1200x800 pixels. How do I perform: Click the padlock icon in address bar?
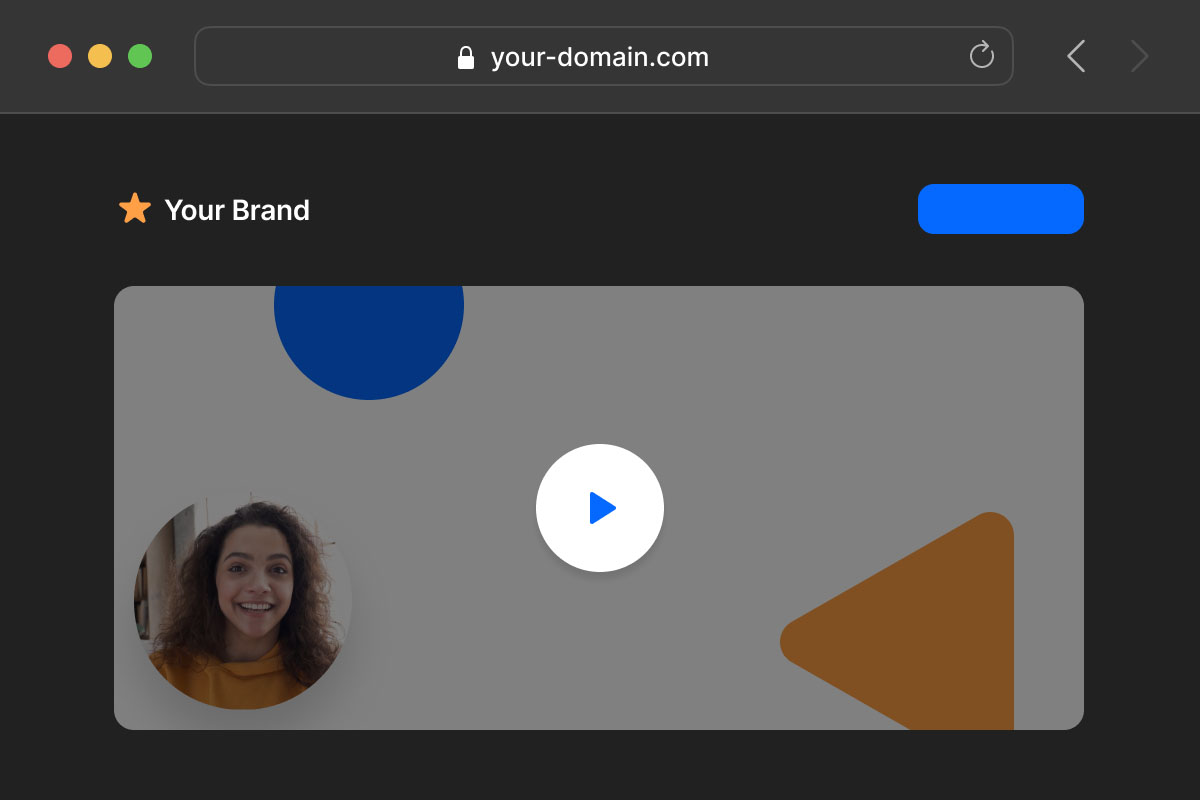pyautogui.click(x=465, y=58)
